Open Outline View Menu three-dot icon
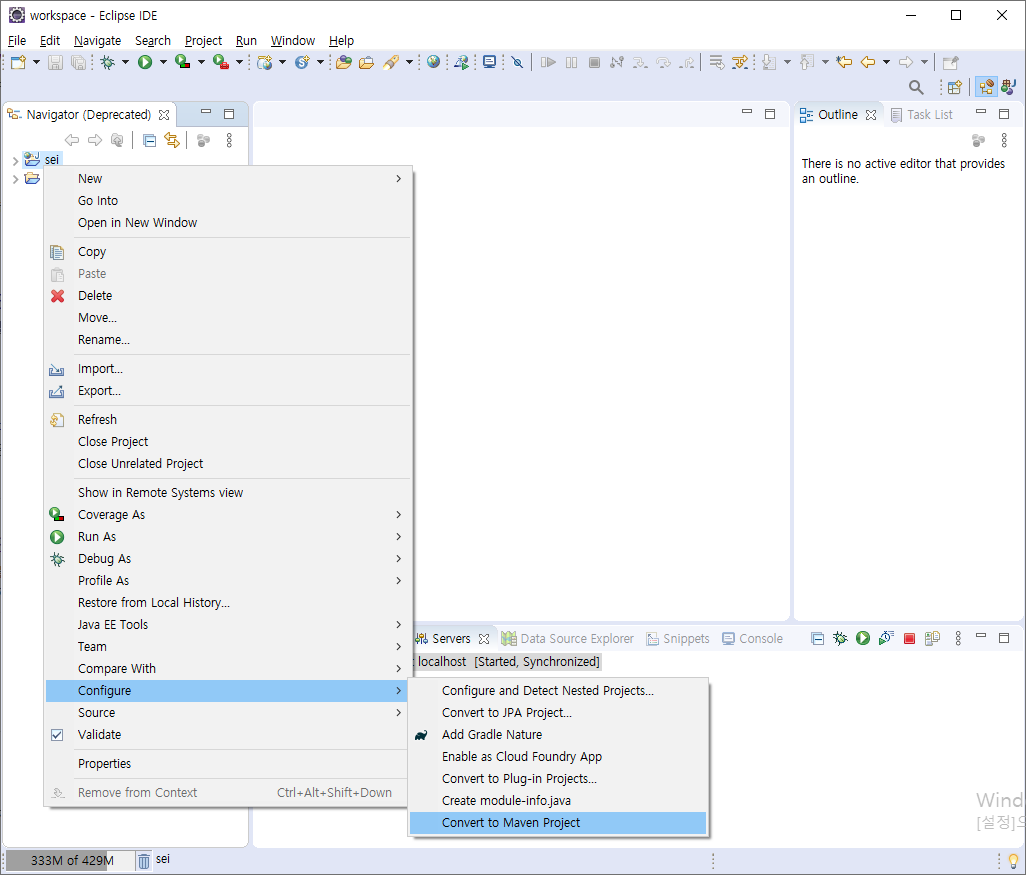The height and width of the screenshot is (875, 1026). [x=1004, y=140]
